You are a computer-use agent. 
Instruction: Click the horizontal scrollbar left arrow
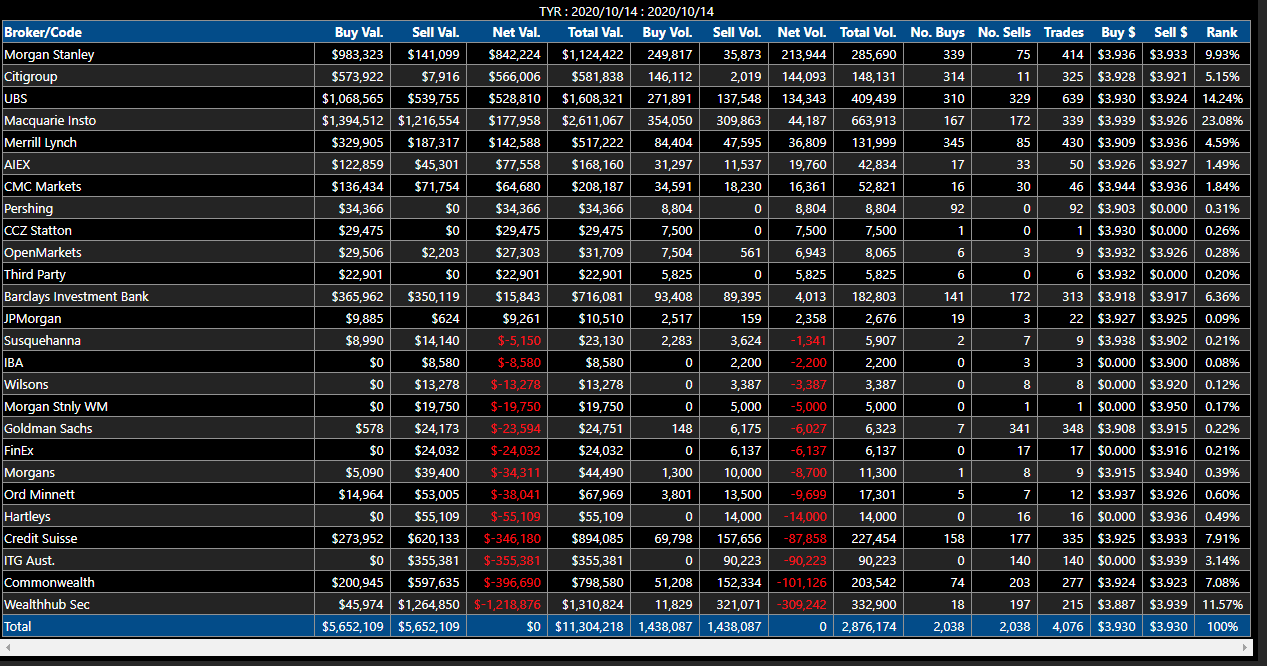[x=8, y=647]
